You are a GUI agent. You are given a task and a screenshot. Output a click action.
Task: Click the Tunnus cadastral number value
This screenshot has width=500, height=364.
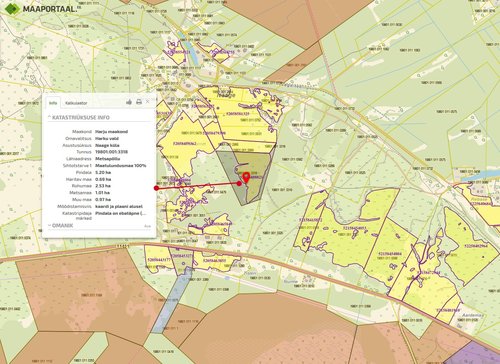click(111, 152)
